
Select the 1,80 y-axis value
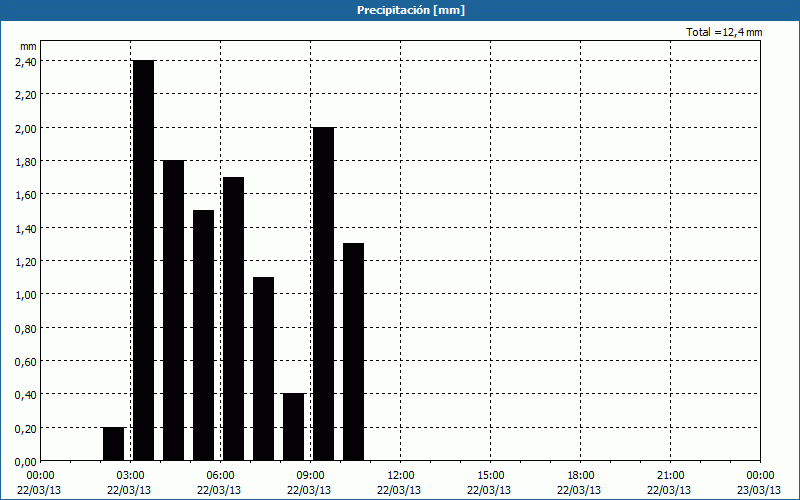tap(26, 161)
